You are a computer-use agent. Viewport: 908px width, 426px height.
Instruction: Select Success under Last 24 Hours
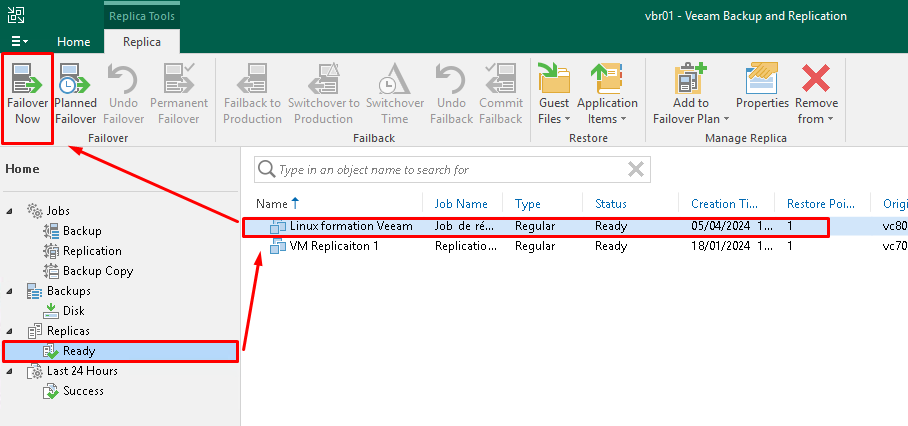click(83, 391)
